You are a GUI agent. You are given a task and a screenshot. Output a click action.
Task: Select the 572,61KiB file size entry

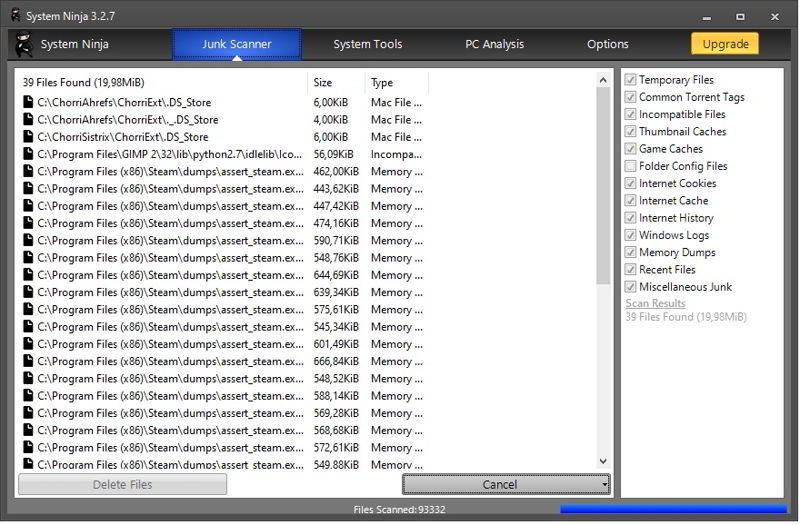pos(336,448)
